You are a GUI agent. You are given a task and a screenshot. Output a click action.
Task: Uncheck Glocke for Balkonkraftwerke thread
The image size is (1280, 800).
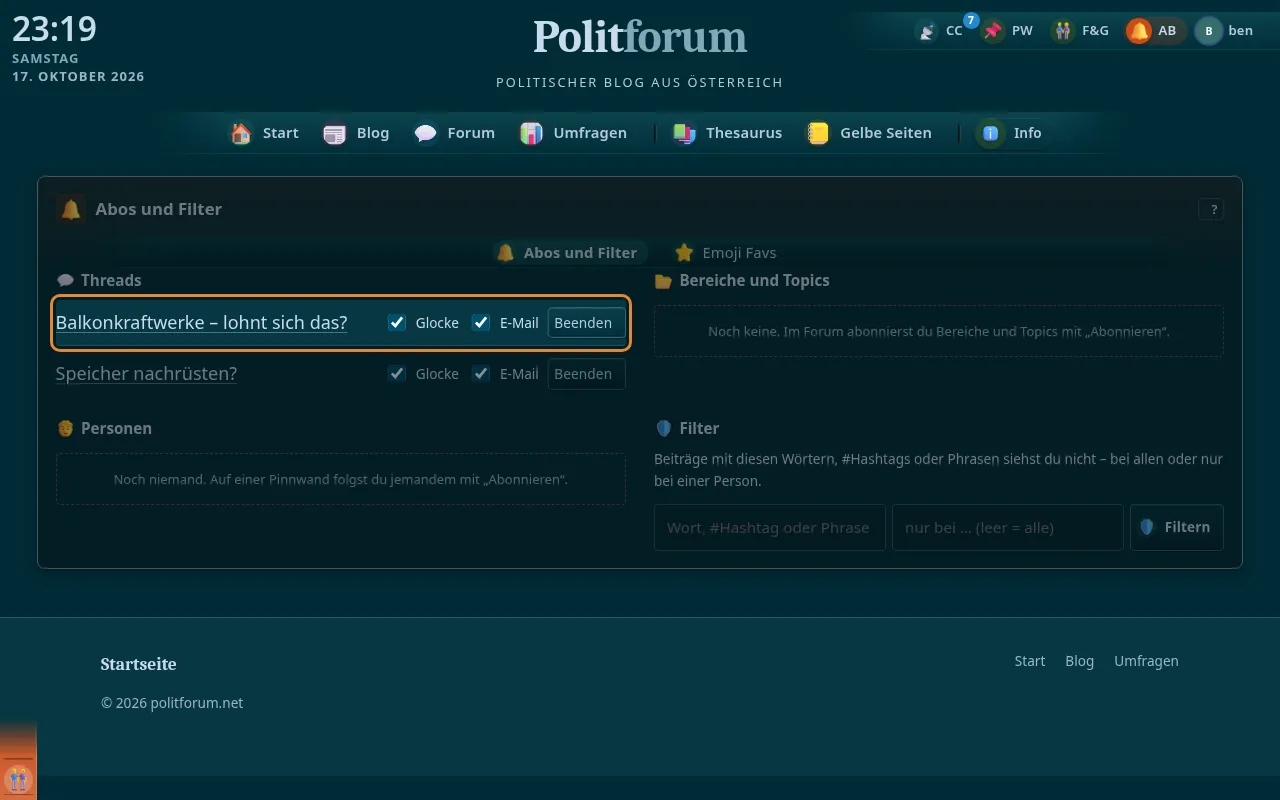(x=397, y=323)
